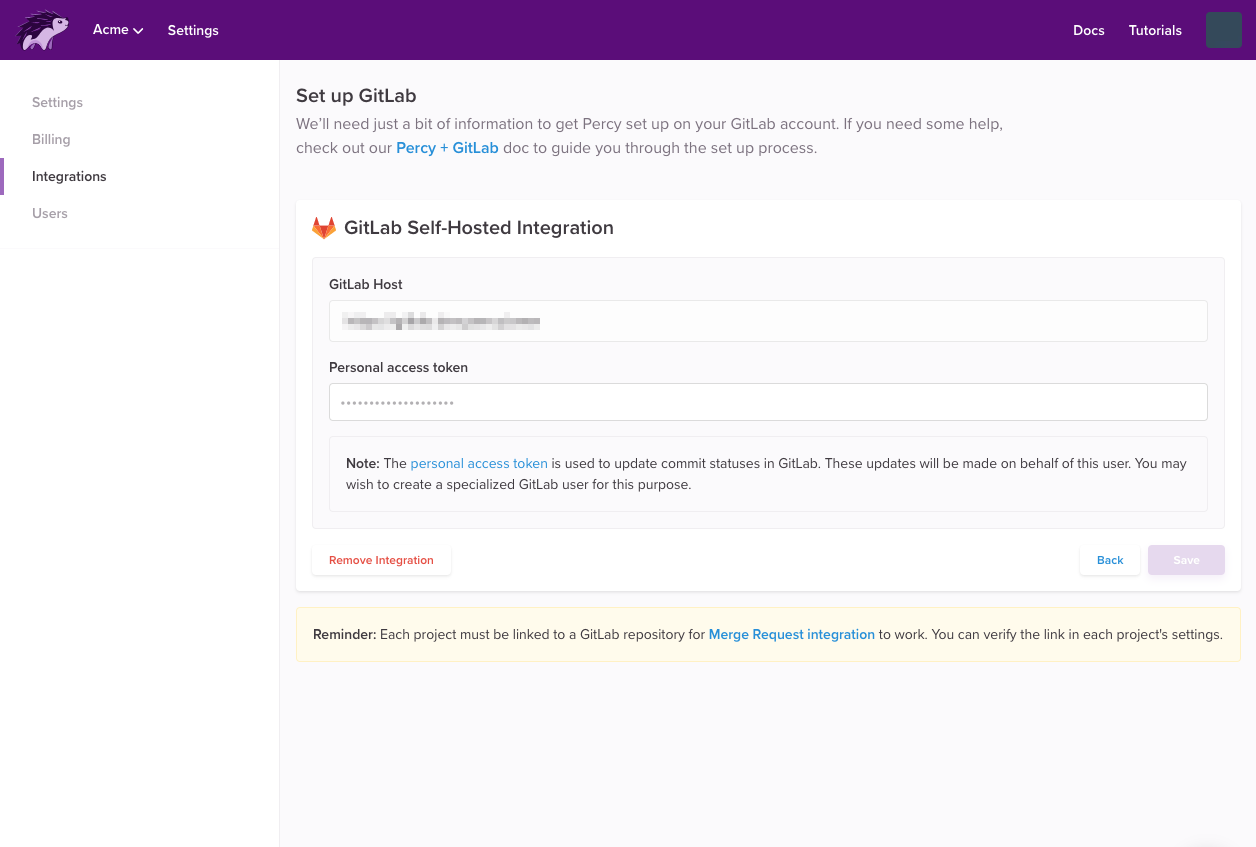Select Billing in the sidebar
Image resolution: width=1256 pixels, height=847 pixels.
51,139
